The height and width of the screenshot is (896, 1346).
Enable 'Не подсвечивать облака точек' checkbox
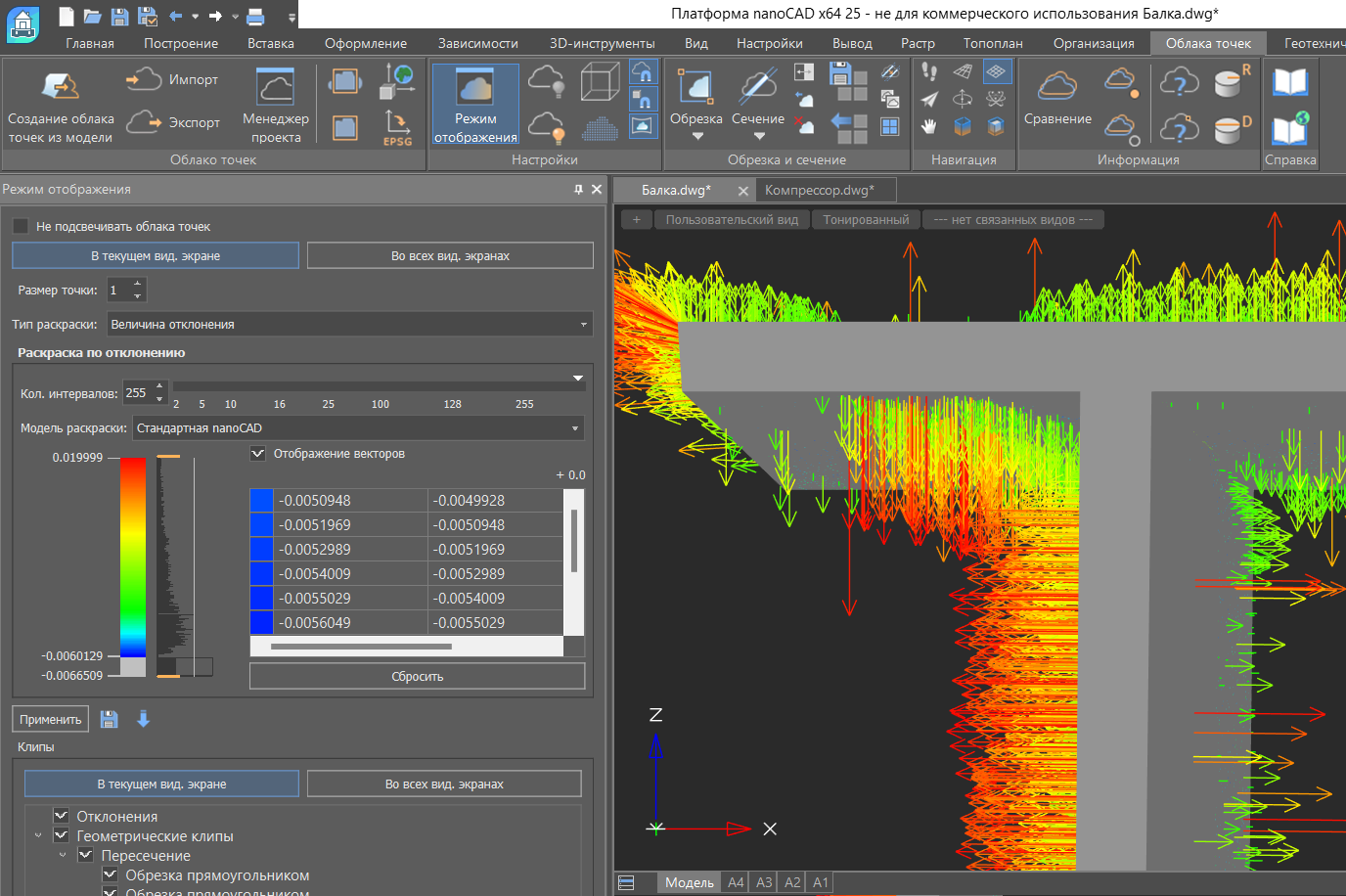point(21,226)
